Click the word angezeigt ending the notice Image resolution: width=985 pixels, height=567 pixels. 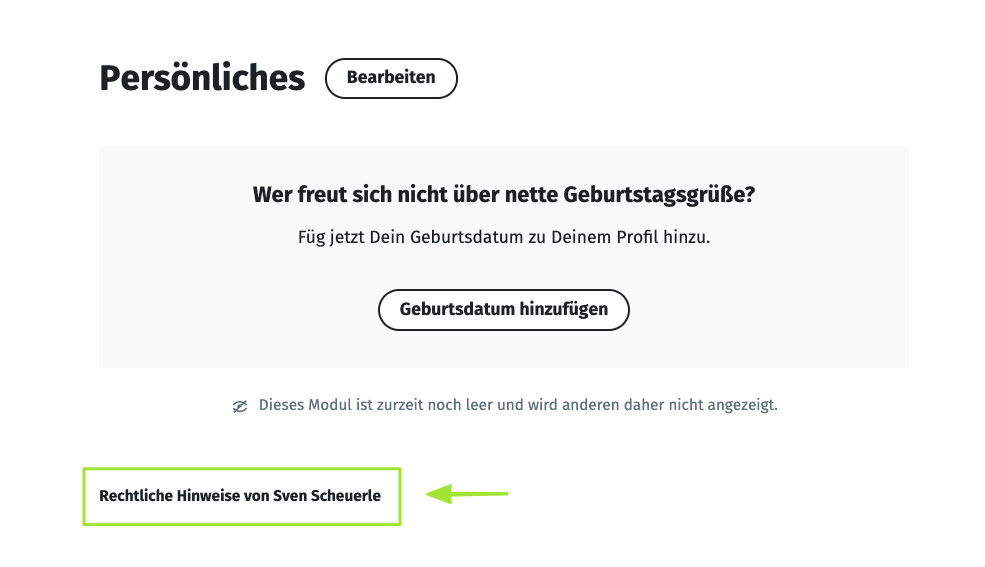pos(738,405)
